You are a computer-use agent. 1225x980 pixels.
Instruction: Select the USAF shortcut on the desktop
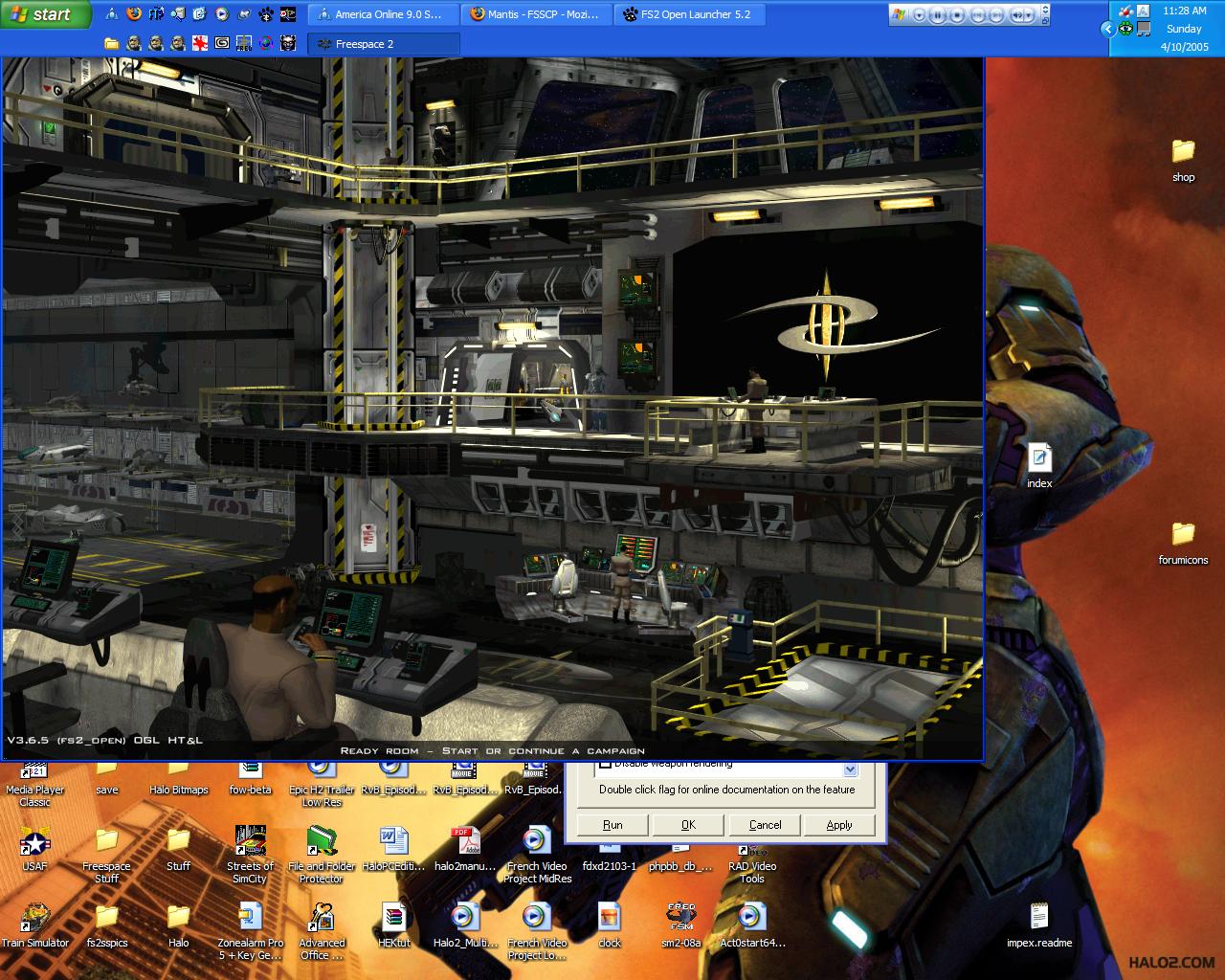tap(34, 849)
